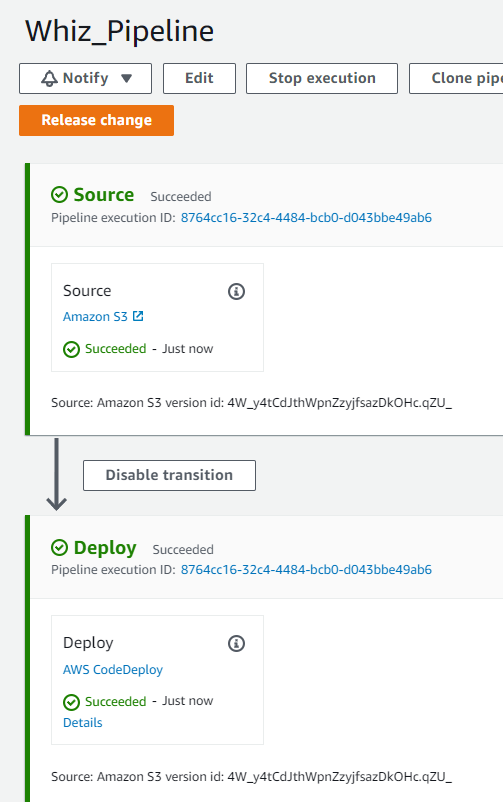Click the Disable transition button
This screenshot has width=503, height=802.
click(x=169, y=475)
